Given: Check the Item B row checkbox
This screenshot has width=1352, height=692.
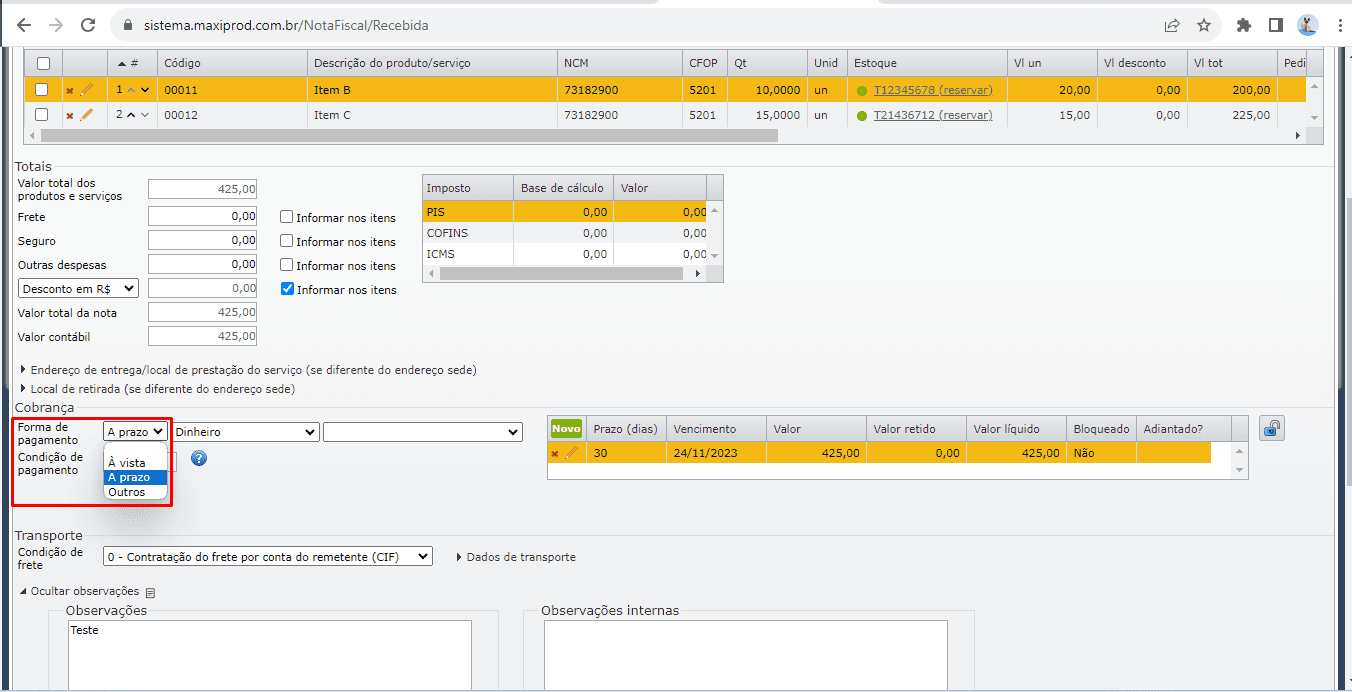Looking at the screenshot, I should [x=42, y=90].
